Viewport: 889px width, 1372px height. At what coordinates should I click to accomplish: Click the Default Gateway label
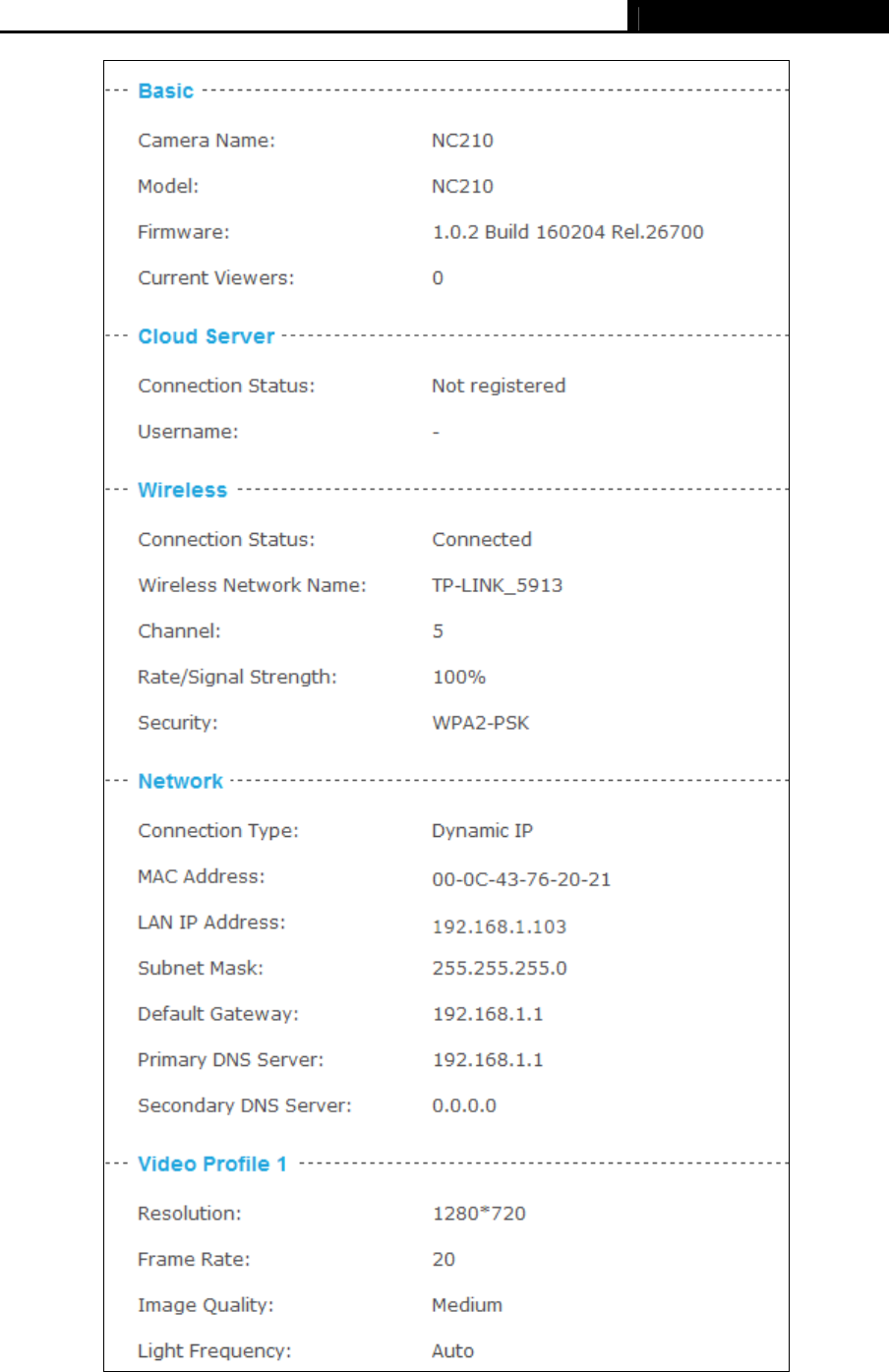pos(217,1014)
